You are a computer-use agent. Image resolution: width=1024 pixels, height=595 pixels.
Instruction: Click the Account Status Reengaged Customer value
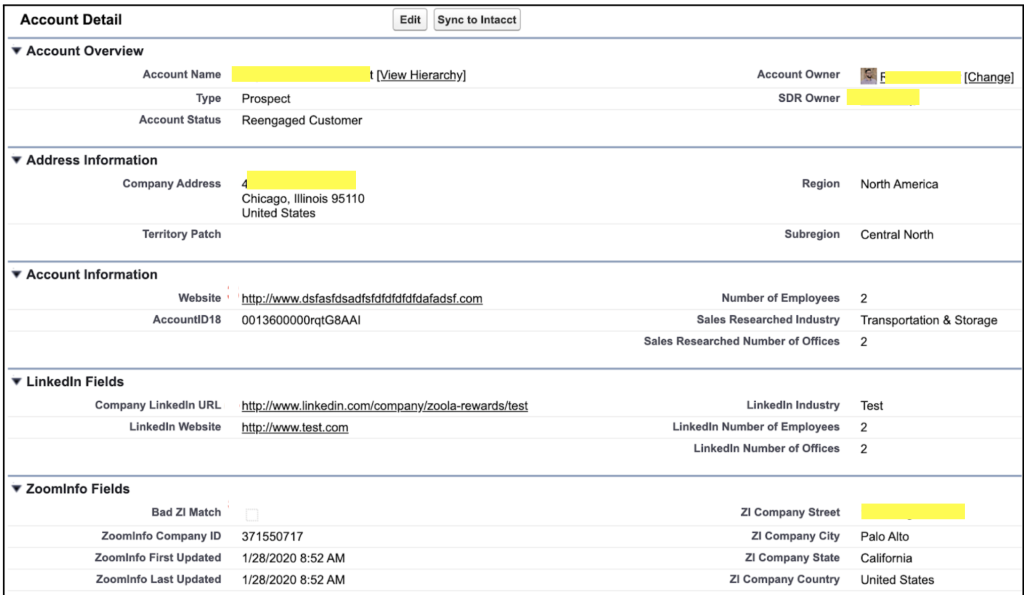302,121
